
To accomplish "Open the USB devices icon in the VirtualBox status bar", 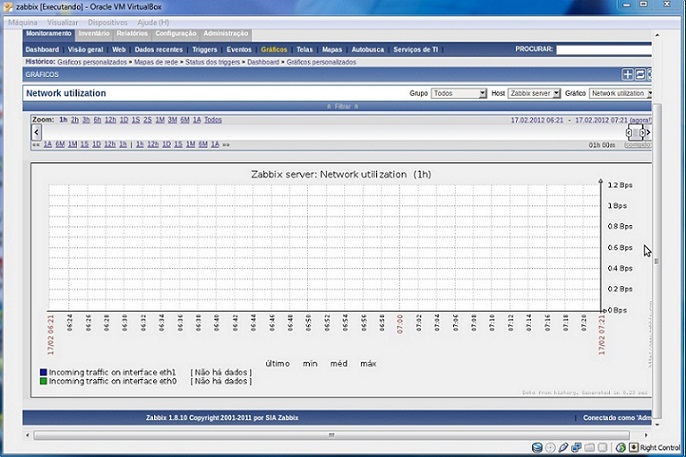I will coord(563,447).
